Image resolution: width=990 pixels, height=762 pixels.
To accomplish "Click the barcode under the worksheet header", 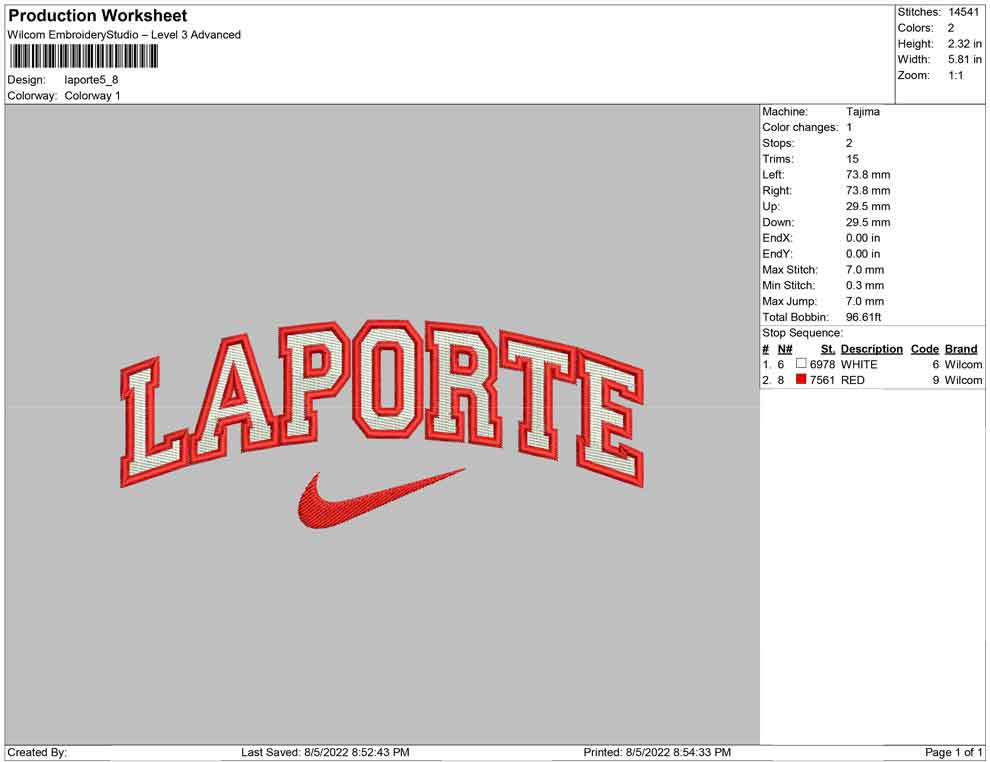I will pyautogui.click(x=83, y=57).
